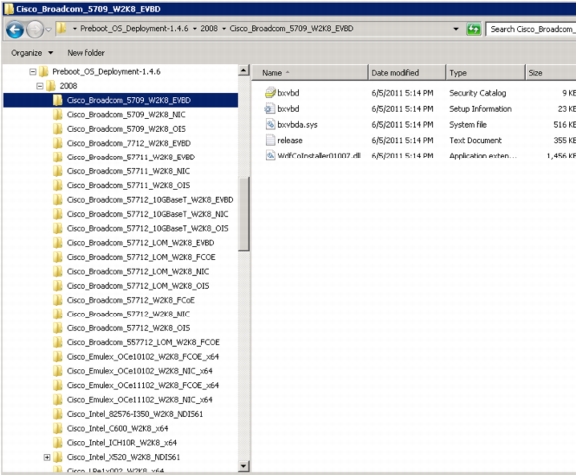Open folder icon of Cisco_Broadcom_57712_LOM_W2K8_NIC

pos(58,272)
